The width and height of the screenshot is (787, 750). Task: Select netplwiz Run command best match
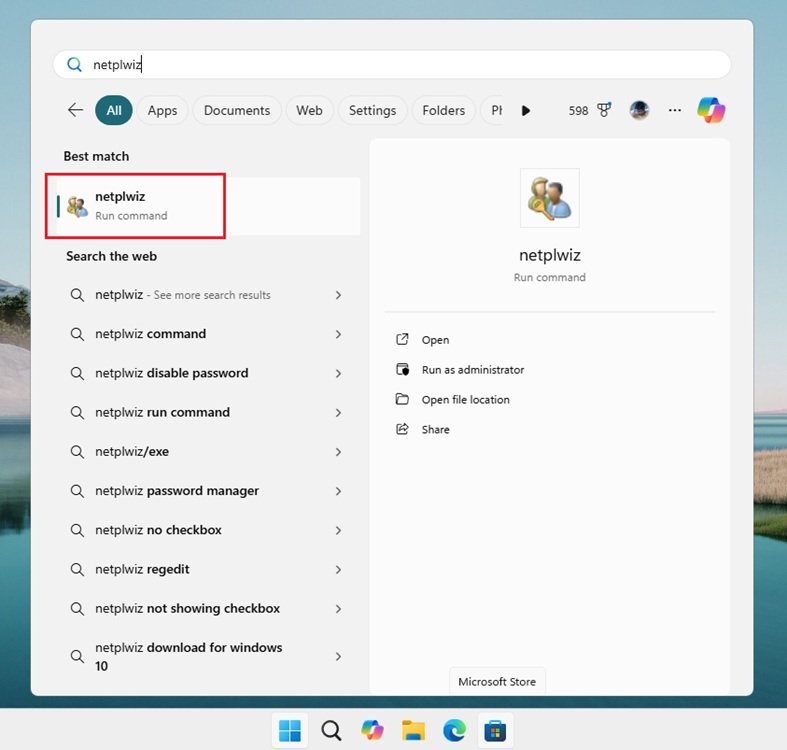135,206
